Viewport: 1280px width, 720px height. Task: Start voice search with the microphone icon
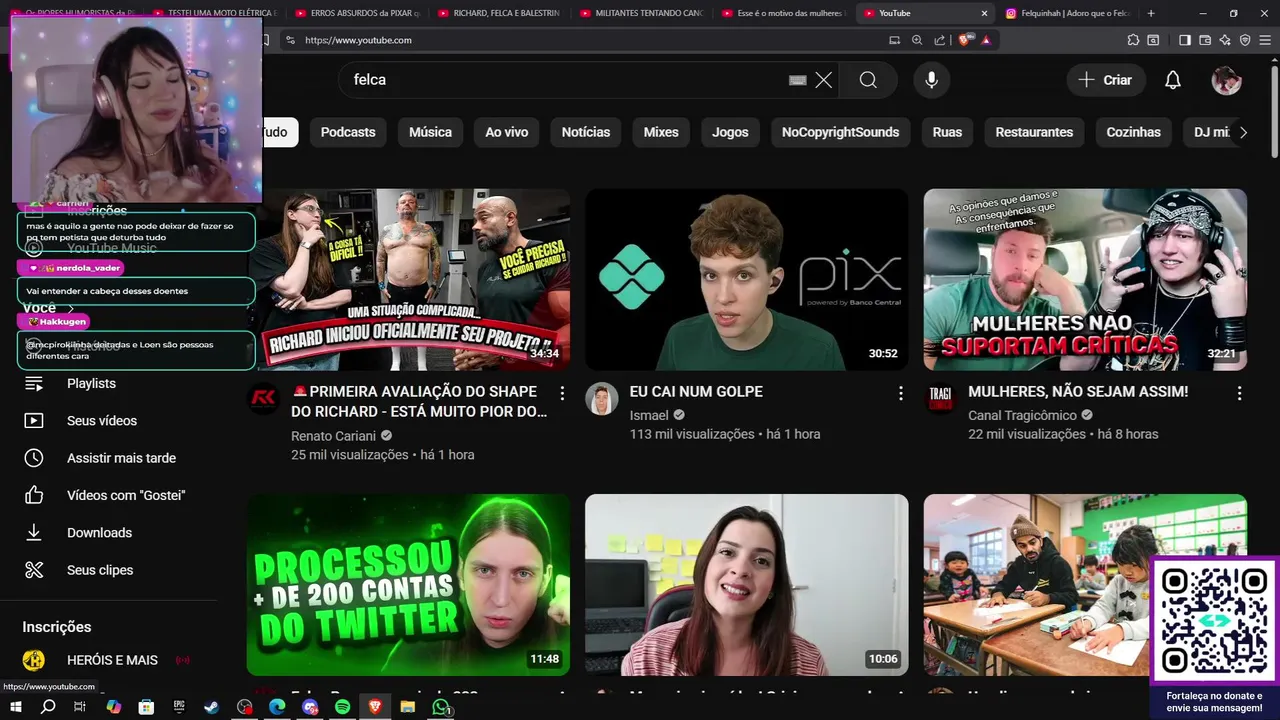[931, 80]
